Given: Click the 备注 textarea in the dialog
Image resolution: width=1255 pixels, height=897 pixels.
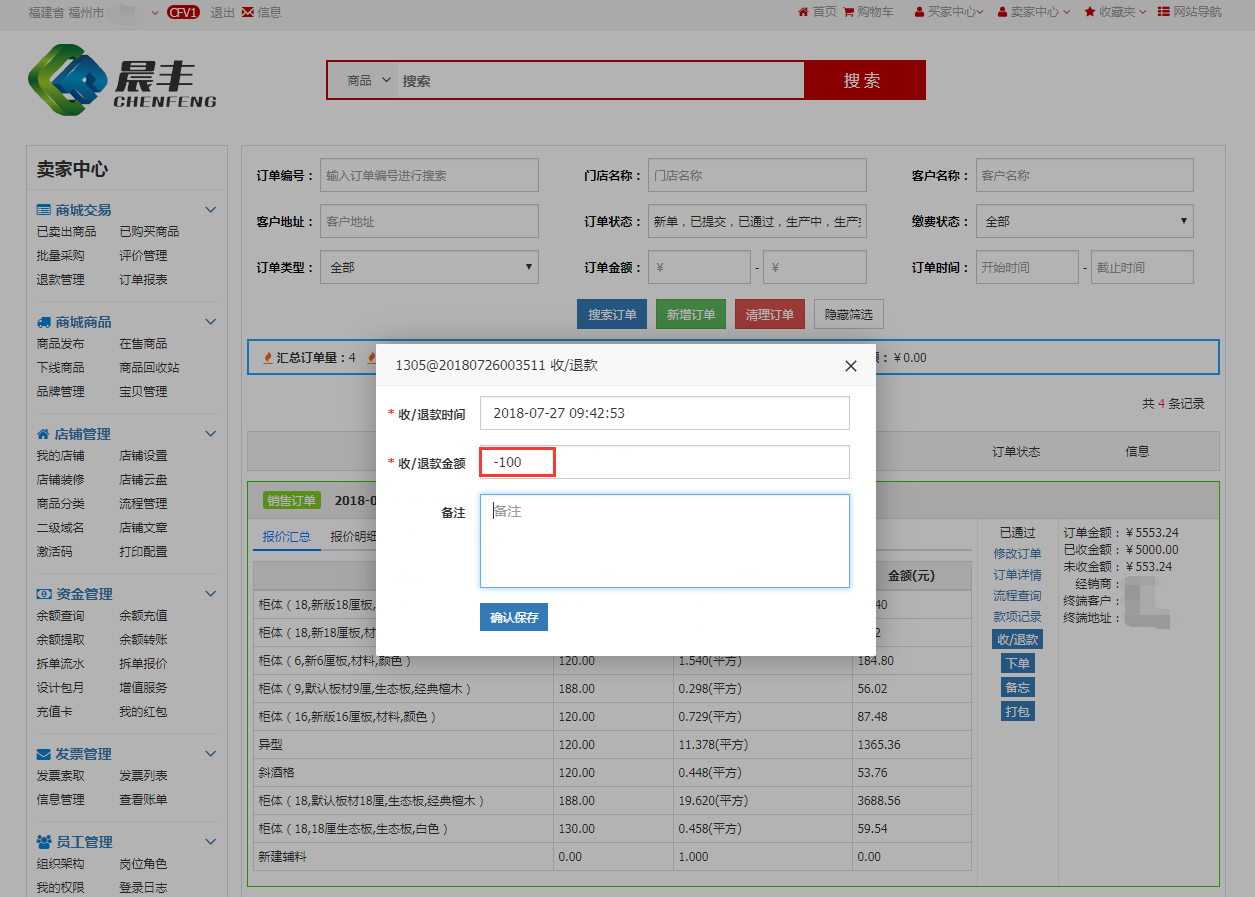Looking at the screenshot, I should click(x=664, y=540).
